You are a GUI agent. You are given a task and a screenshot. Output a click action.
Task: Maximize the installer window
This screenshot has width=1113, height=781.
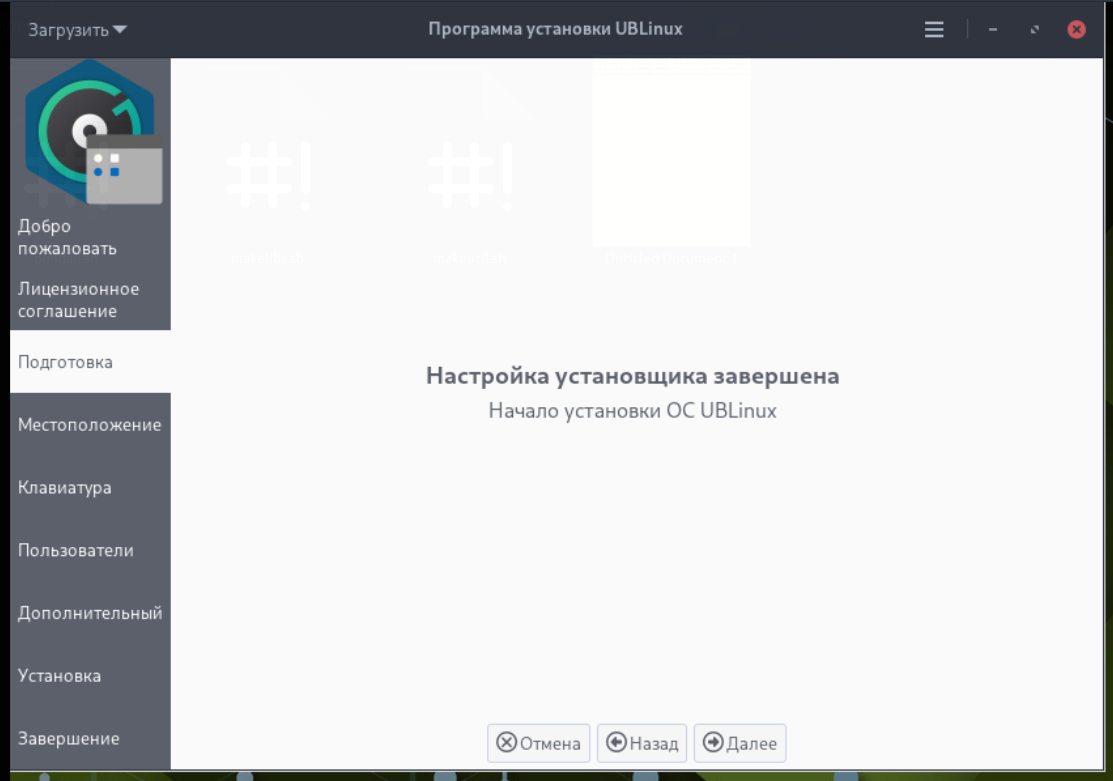pyautogui.click(x=1035, y=29)
